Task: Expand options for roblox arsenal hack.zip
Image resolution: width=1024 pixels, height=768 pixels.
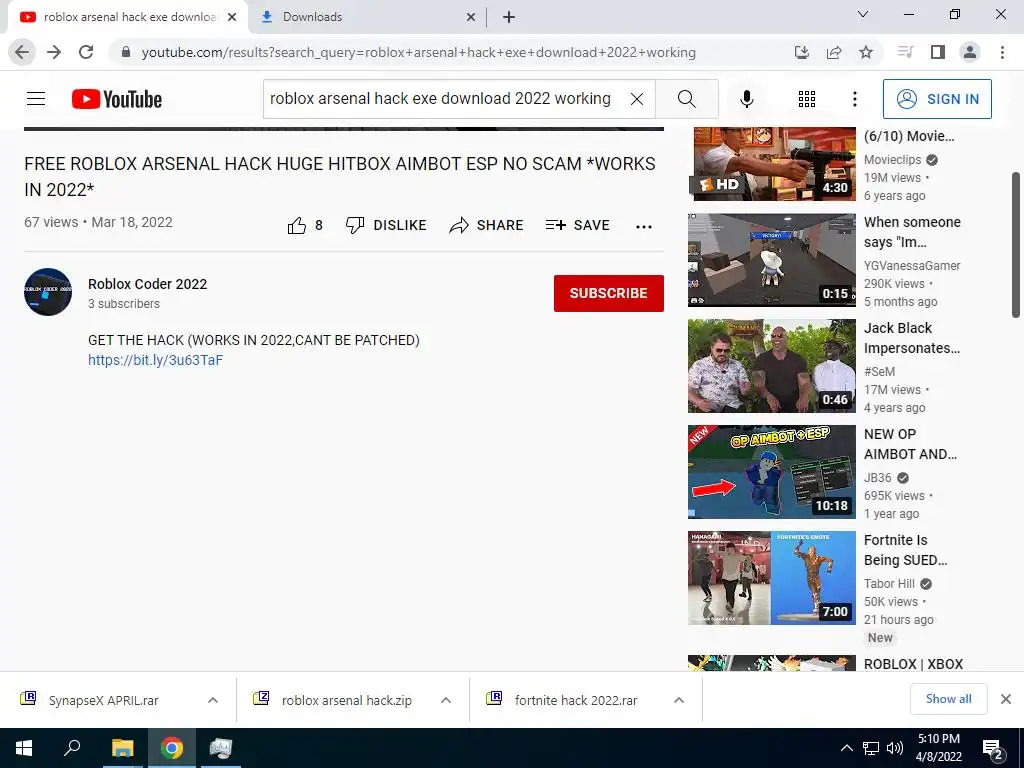Action: click(446, 700)
